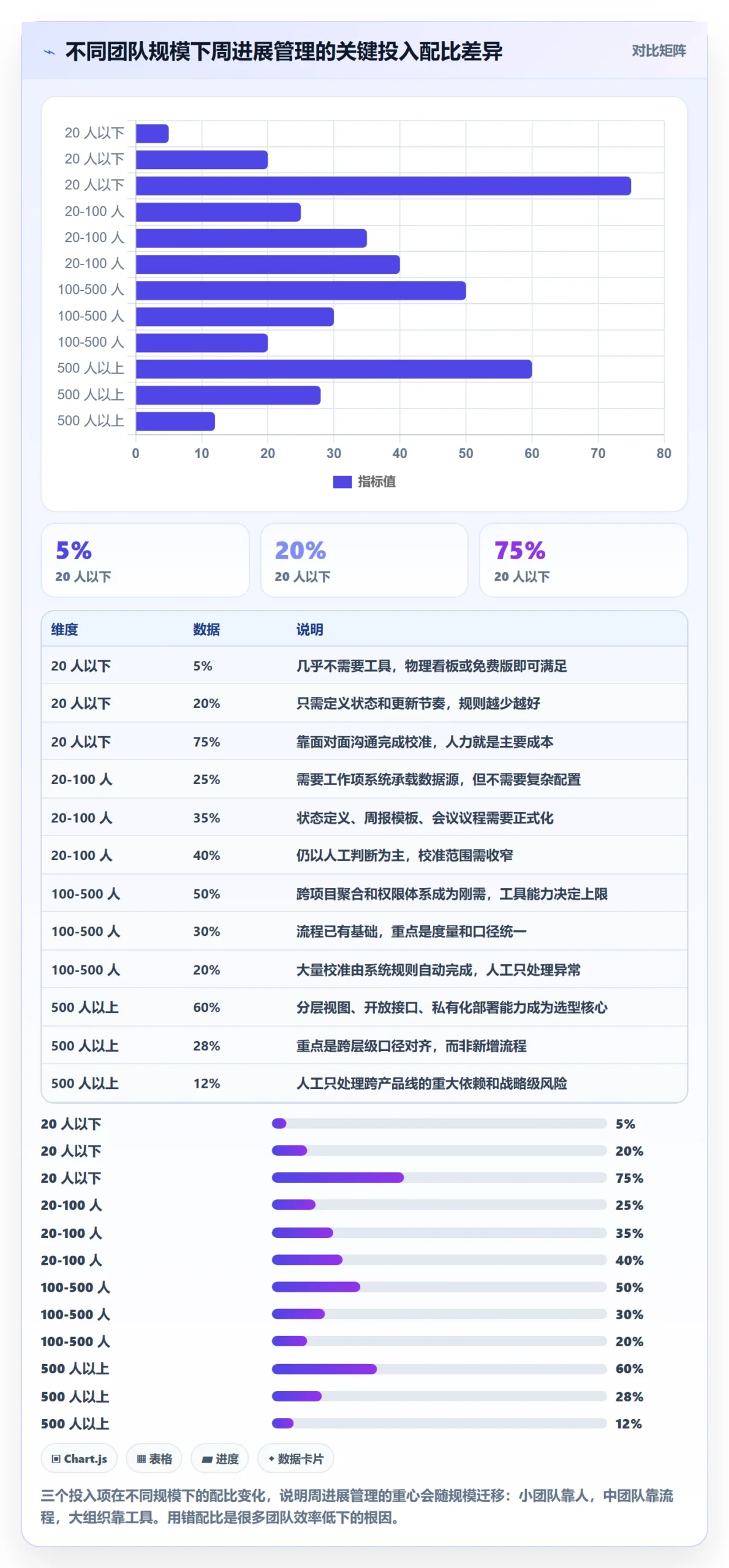Select the row 分层视图、开放接口、私有化部署能力成为选型核心
This screenshot has height=1568, width=729.
pos(364,1007)
